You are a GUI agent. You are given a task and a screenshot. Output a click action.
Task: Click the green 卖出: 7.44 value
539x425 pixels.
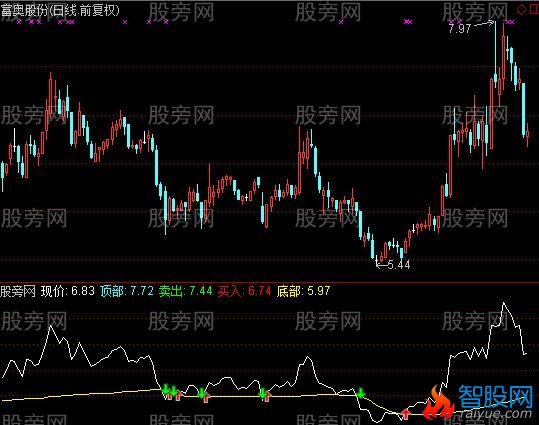[186, 291]
